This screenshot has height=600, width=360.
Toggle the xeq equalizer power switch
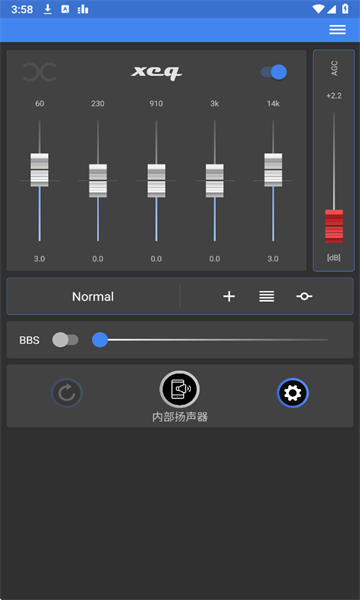tap(274, 72)
